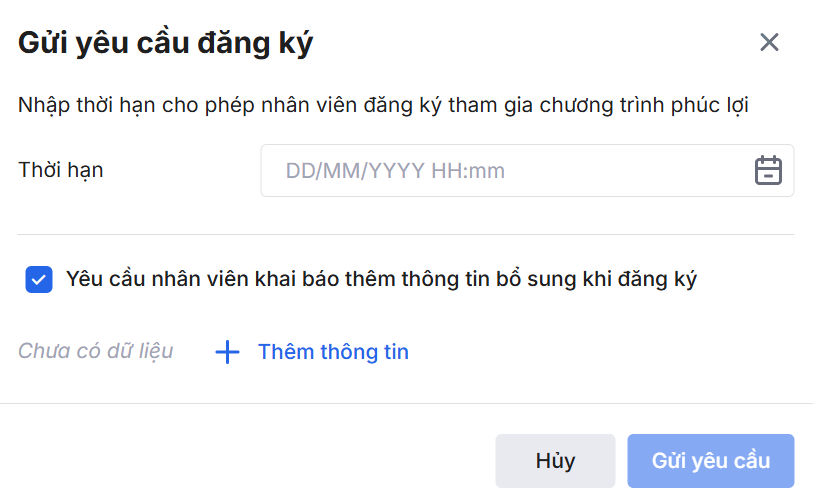Click the DD/MM/YYYY HH:mm placeholder text
Viewport: 813px width, 504px height.
coord(395,171)
